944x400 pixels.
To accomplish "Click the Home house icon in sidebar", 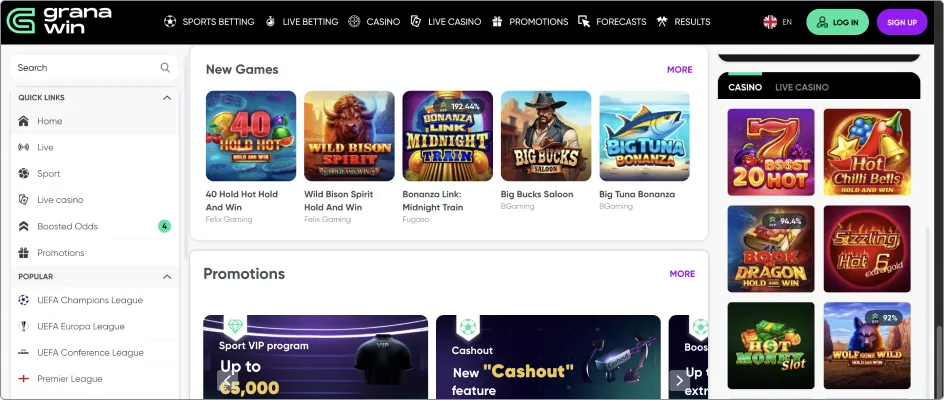I will (x=24, y=121).
